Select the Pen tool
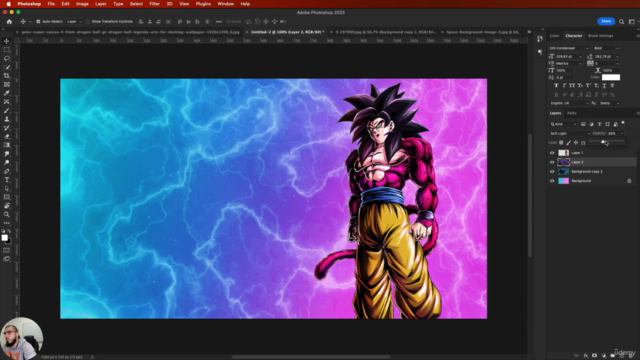Screen dimensions: 640x360 7,171
